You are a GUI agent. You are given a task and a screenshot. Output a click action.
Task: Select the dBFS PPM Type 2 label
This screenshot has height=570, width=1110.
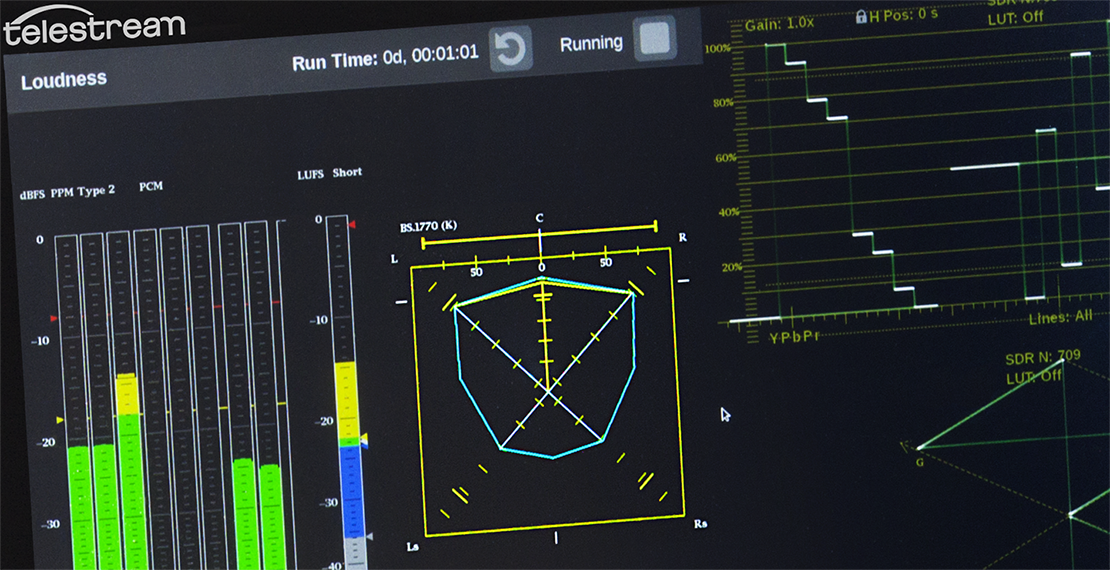[x=67, y=190]
